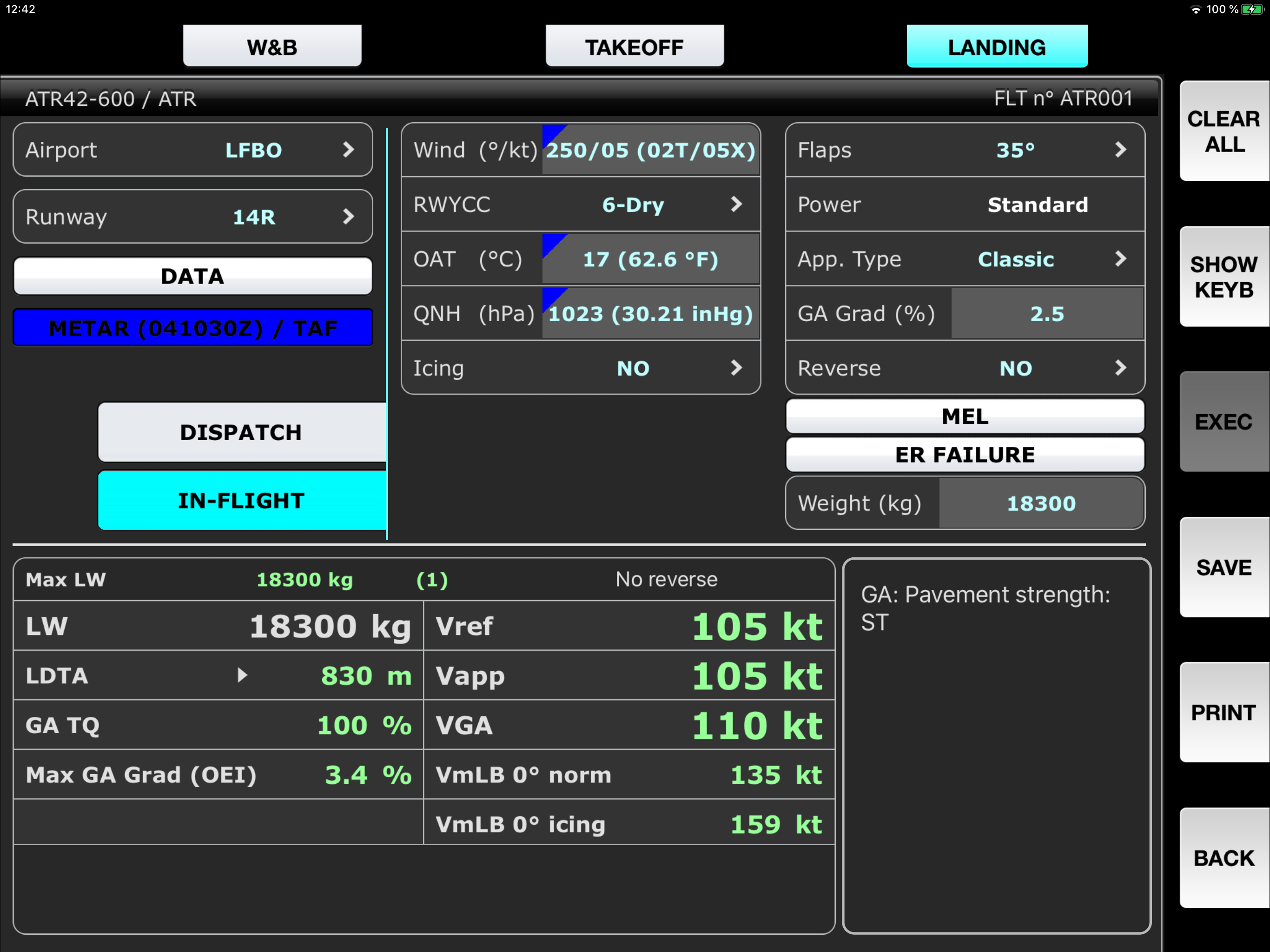Click the (1) limitation code
Image resolution: width=1270 pixels, height=952 pixels.
click(432, 580)
